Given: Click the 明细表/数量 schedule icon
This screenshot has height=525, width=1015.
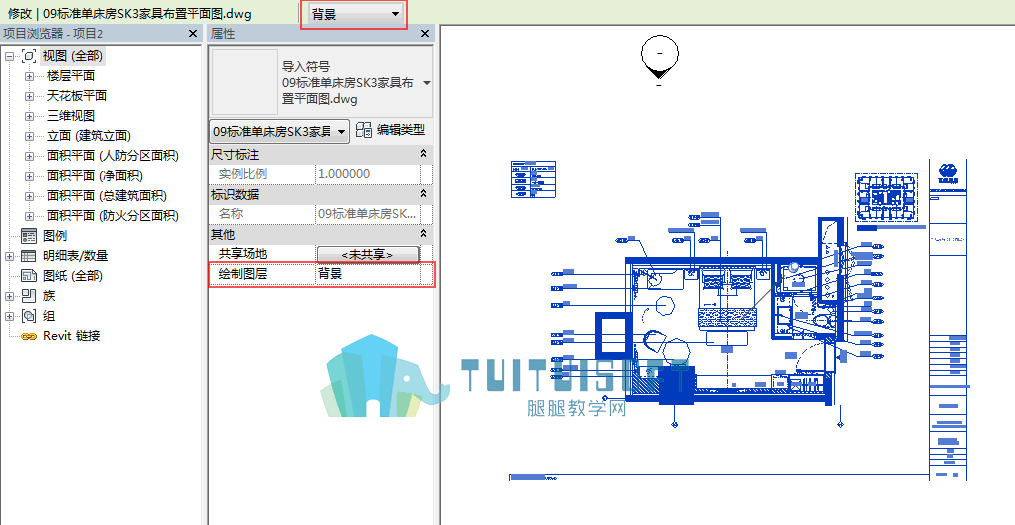Looking at the screenshot, I should click(x=28, y=256).
